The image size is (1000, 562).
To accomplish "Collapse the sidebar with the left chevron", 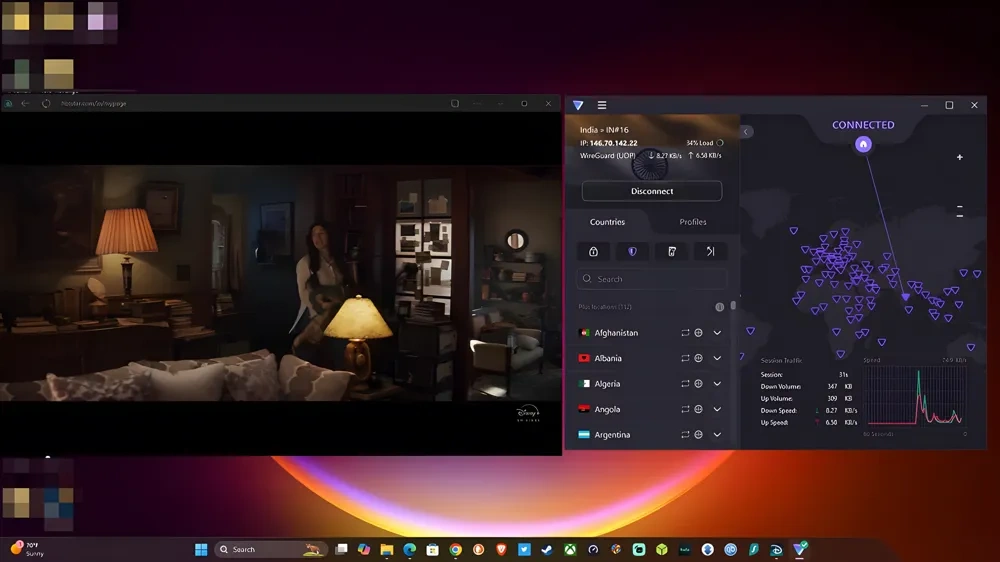I will pyautogui.click(x=746, y=131).
